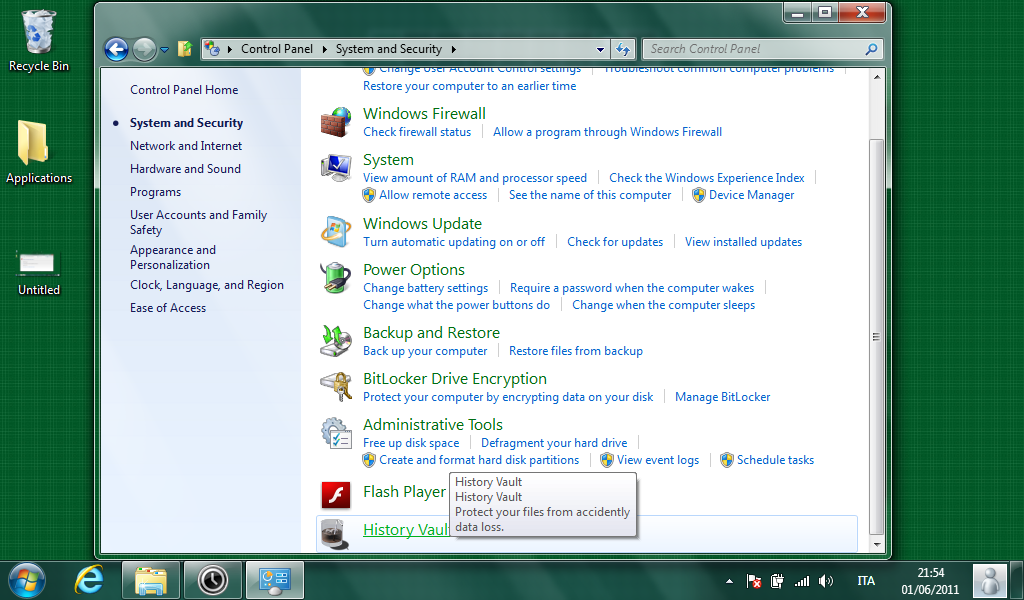The height and width of the screenshot is (600, 1024).
Task: Open Manage BitLocker link
Action: point(723,397)
